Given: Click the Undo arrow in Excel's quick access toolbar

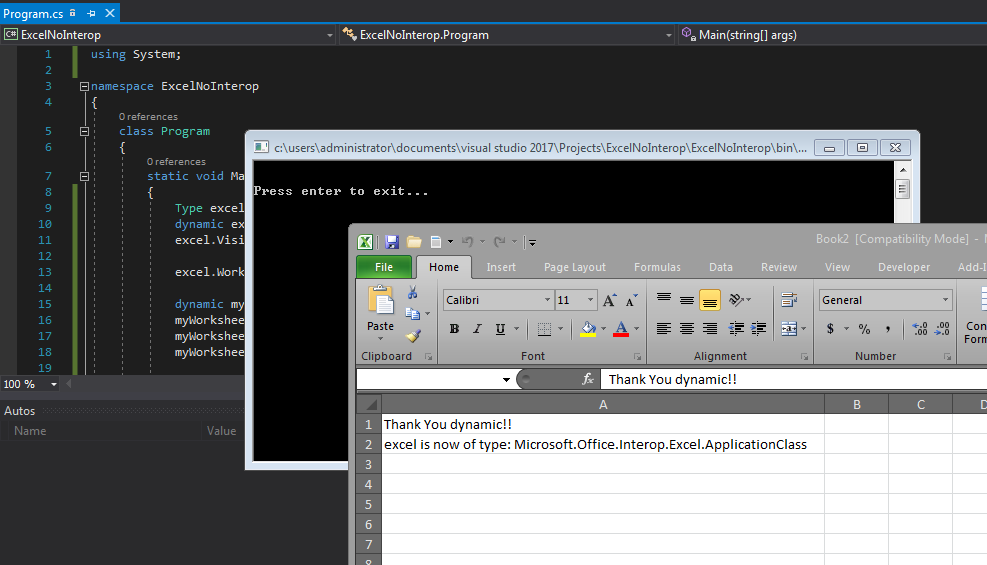Looking at the screenshot, I should click(467, 242).
